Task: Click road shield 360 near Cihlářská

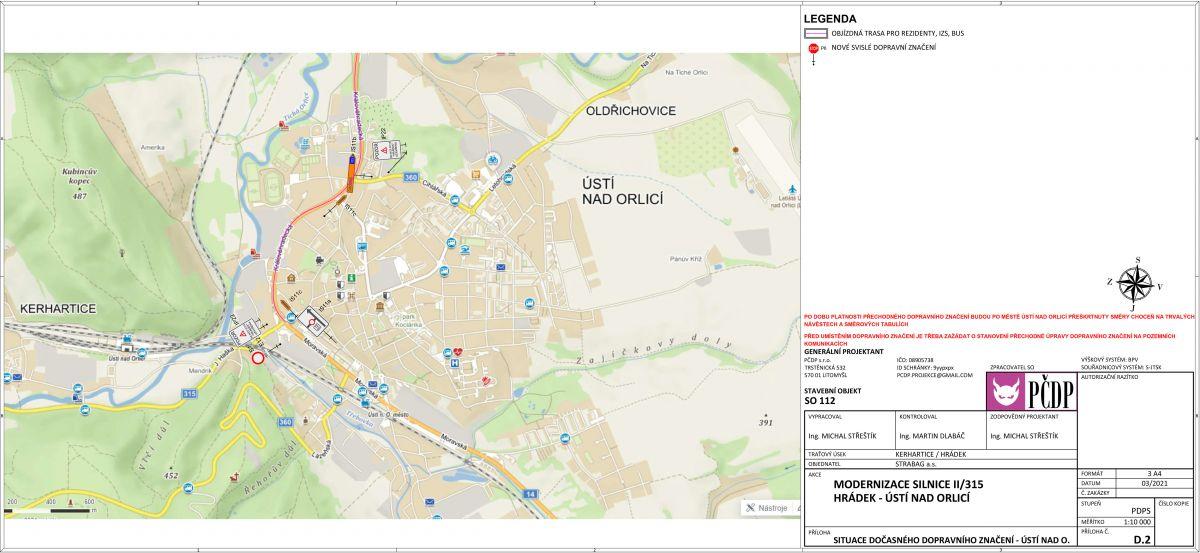Action: [x=410, y=177]
